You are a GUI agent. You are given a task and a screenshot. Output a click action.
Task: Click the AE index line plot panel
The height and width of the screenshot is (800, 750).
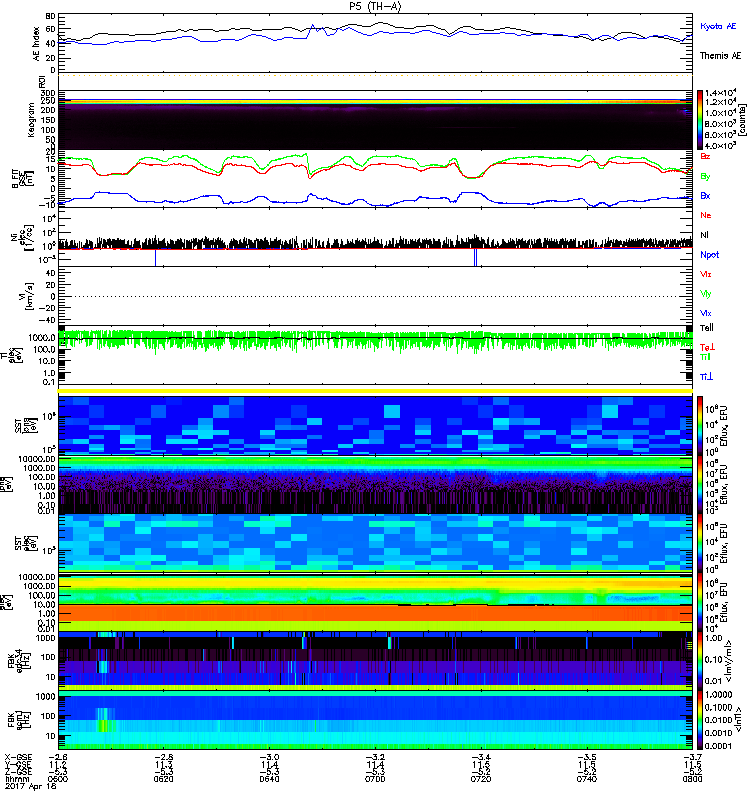[x=376, y=43]
